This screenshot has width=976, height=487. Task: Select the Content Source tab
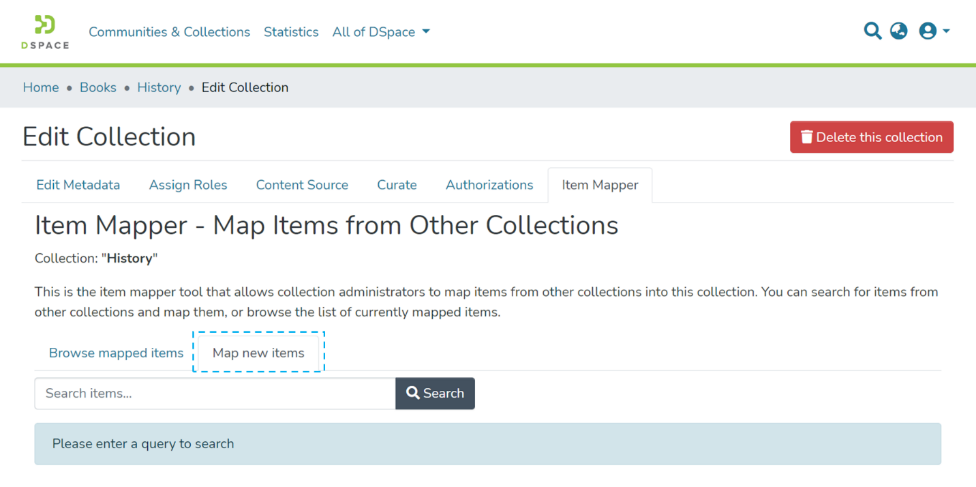pos(302,185)
